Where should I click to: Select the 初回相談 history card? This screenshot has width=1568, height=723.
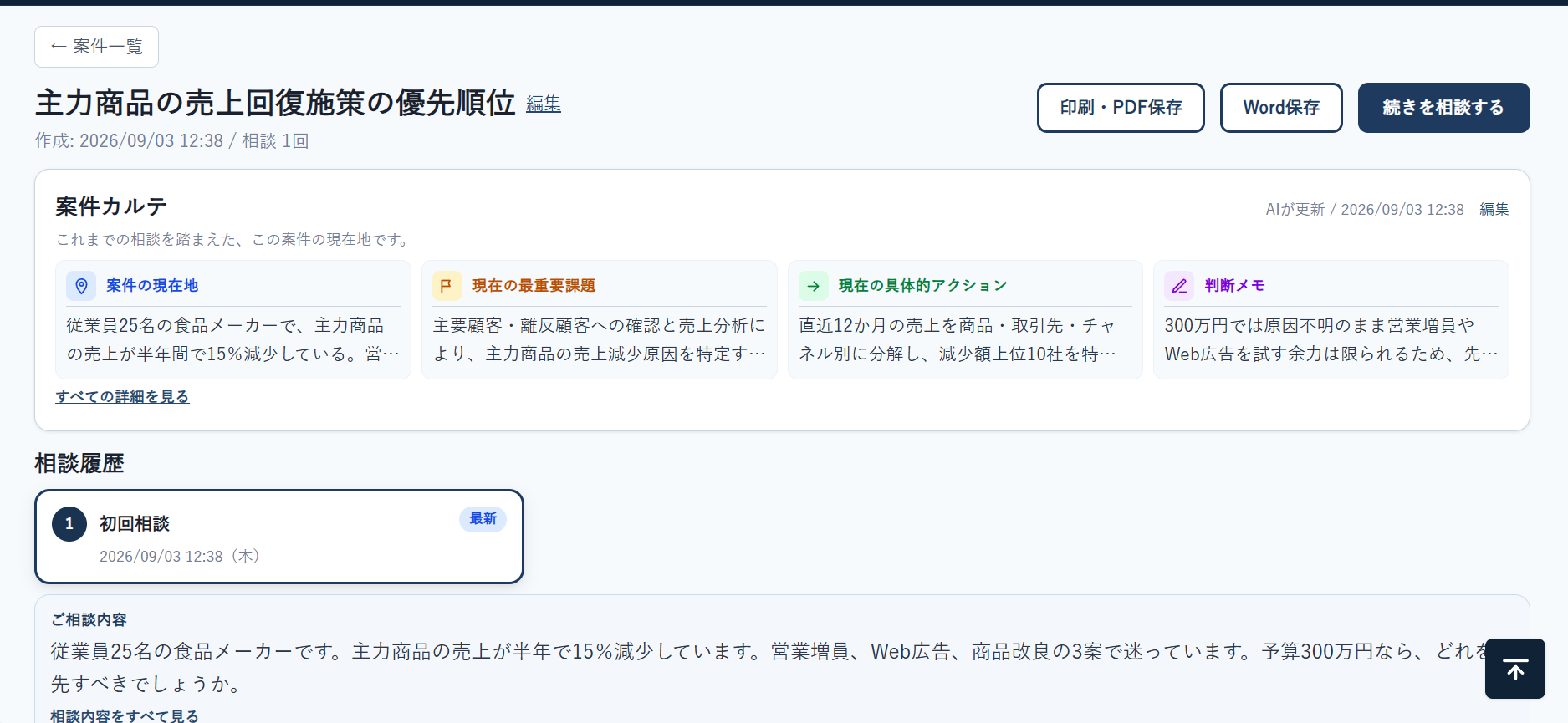279,537
